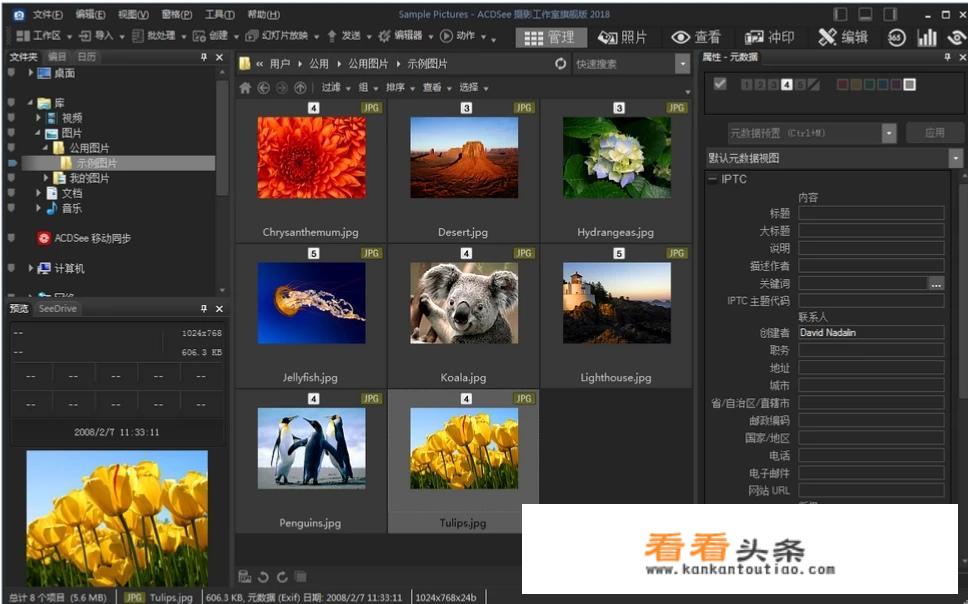Click the rotate right icon at bottom

tap(282, 577)
